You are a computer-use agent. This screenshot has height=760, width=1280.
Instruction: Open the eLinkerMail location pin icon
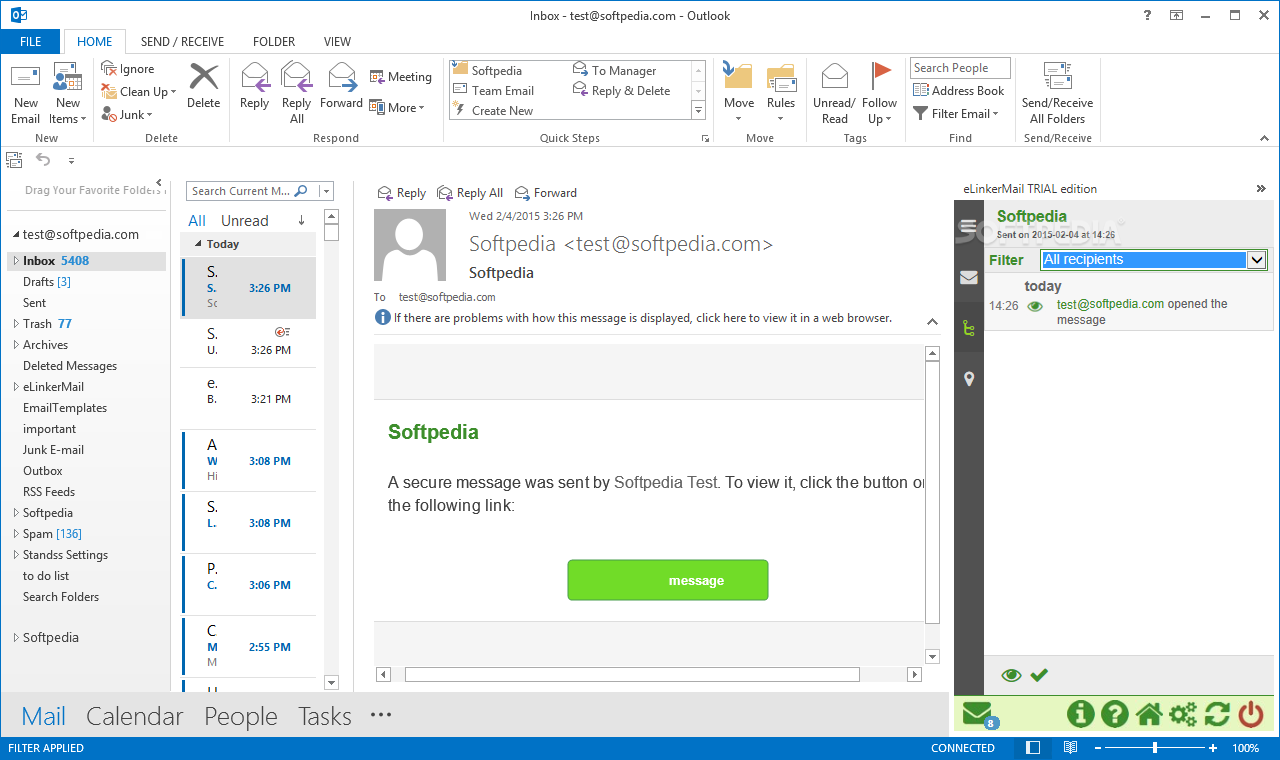[x=968, y=379]
